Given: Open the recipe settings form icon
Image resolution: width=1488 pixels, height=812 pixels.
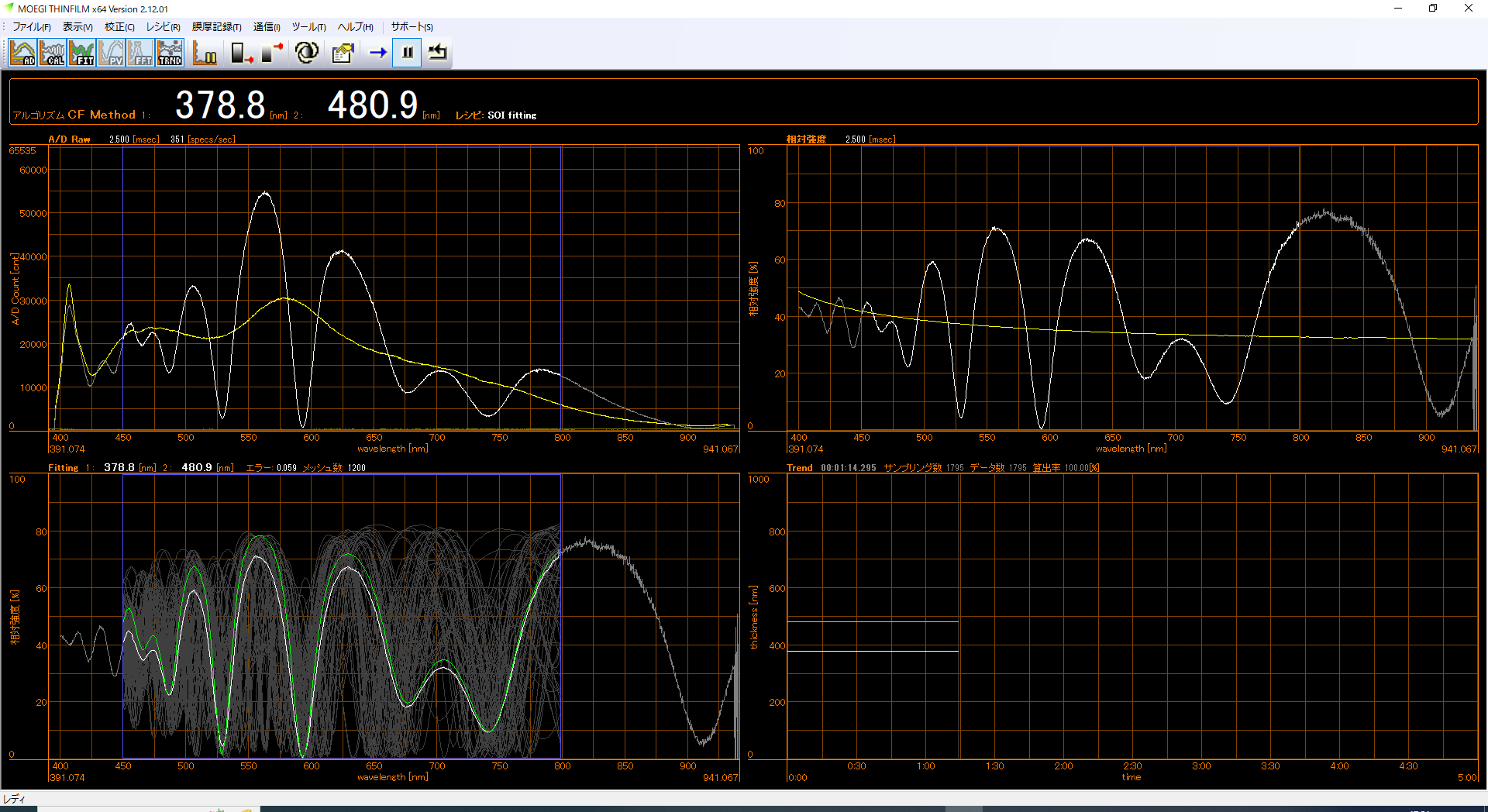Looking at the screenshot, I should click(x=343, y=53).
